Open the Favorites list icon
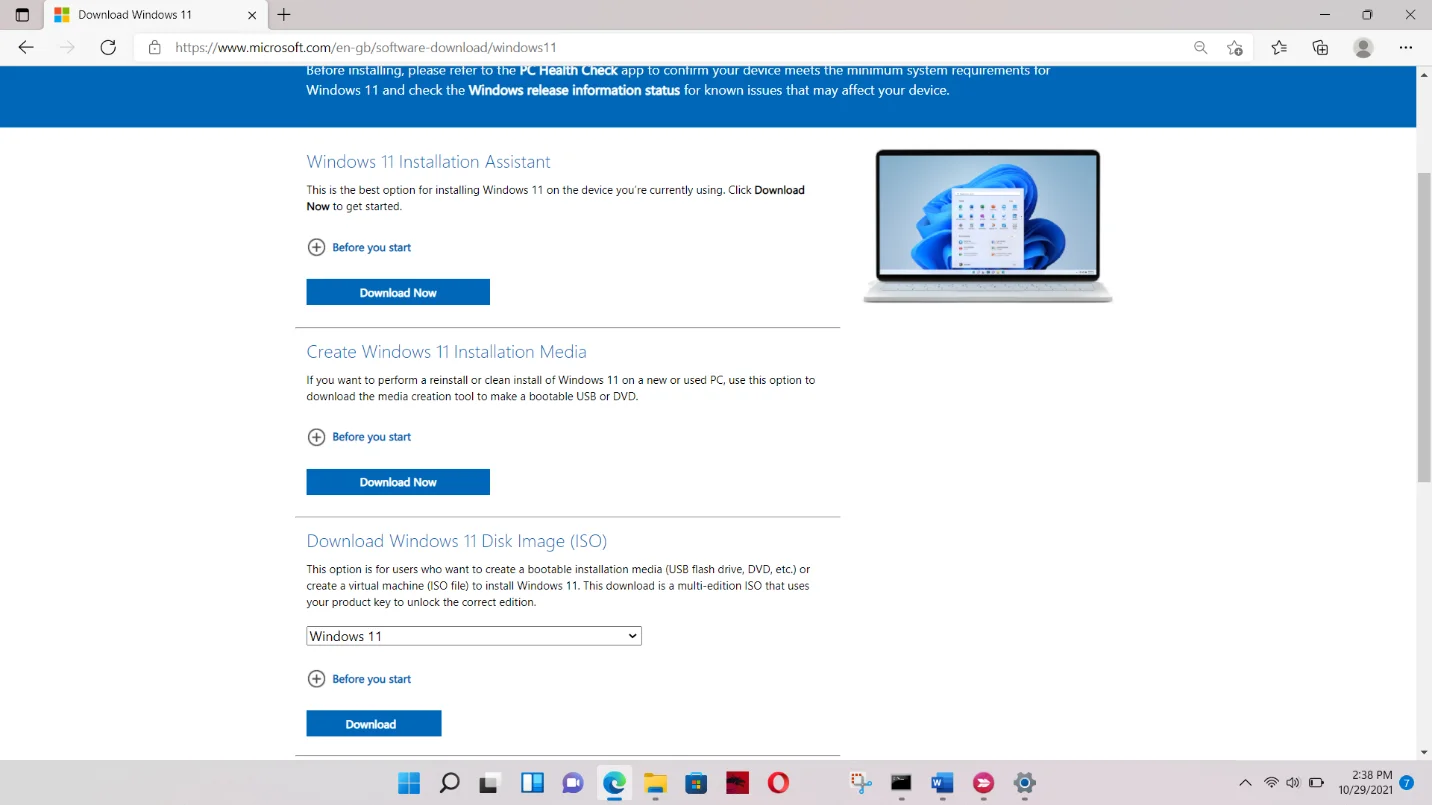 coord(1278,47)
